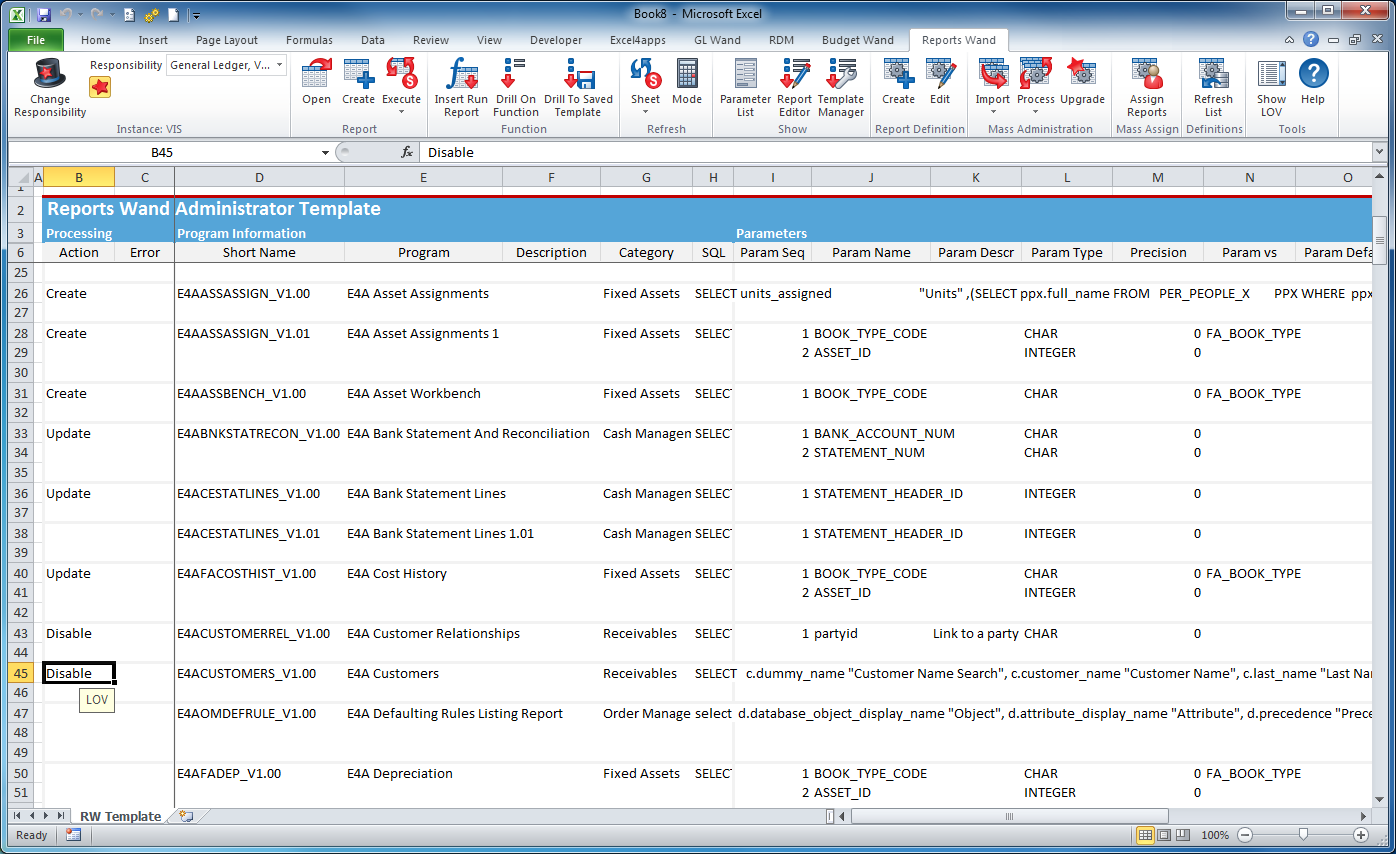Open the Excel Help question mark icon
Screen dimensions: 1396x854
(x=1310, y=40)
